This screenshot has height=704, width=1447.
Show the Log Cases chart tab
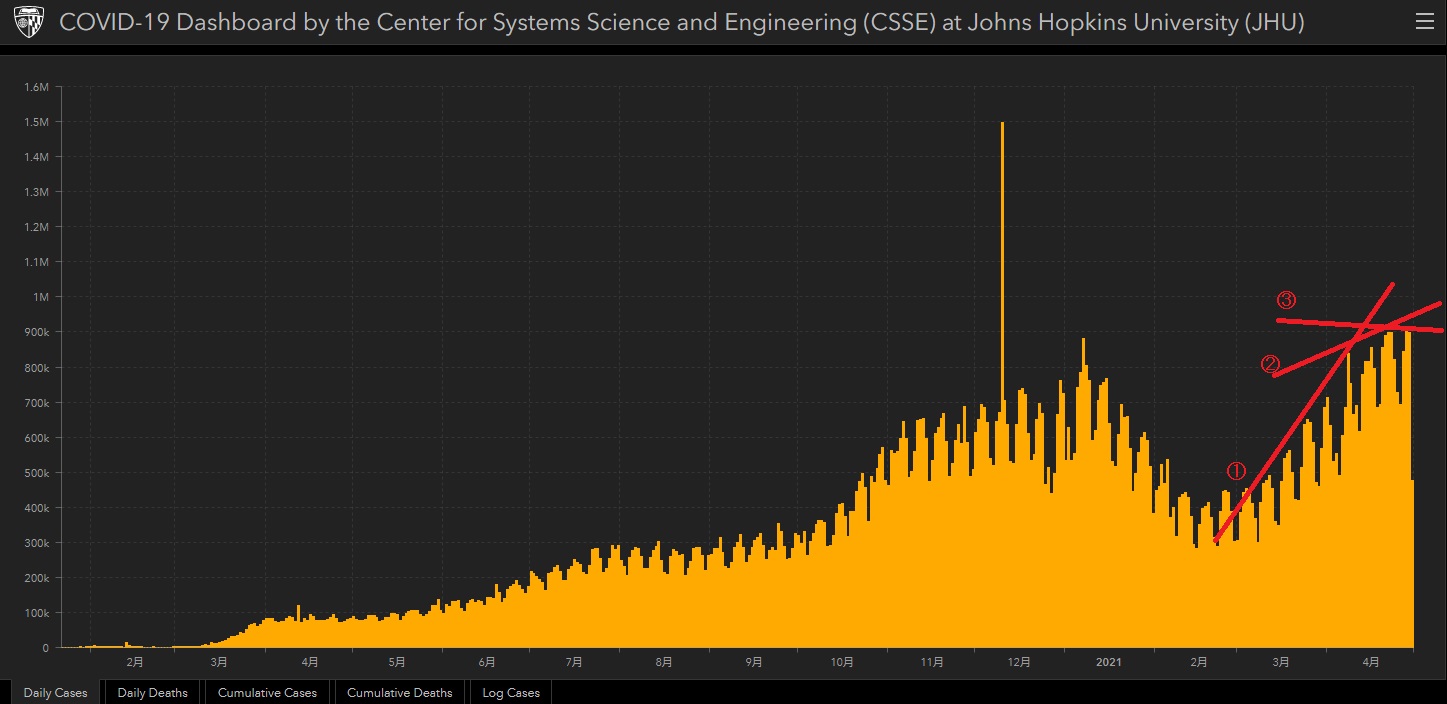(x=510, y=692)
